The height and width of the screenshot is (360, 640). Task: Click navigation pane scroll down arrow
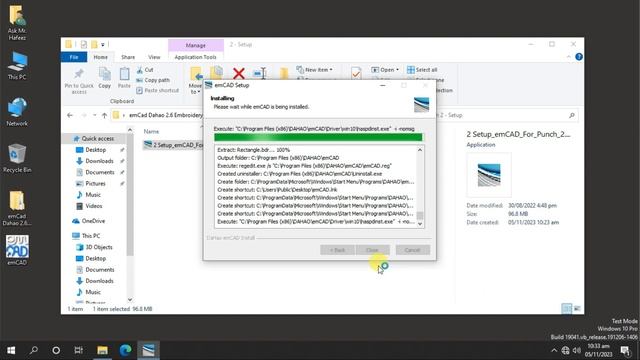pos(130,300)
